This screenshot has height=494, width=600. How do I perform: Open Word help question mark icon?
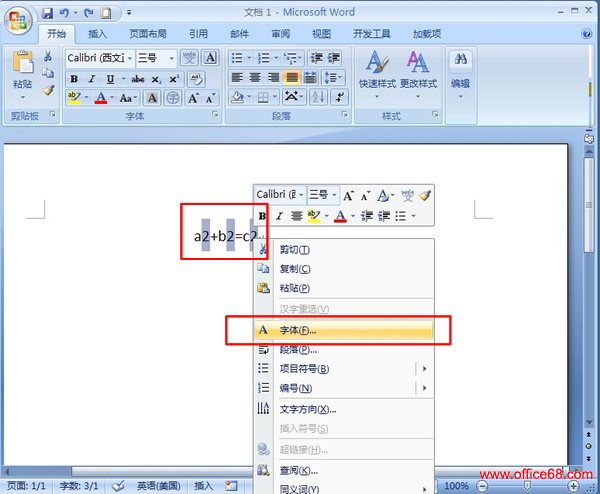click(x=587, y=34)
